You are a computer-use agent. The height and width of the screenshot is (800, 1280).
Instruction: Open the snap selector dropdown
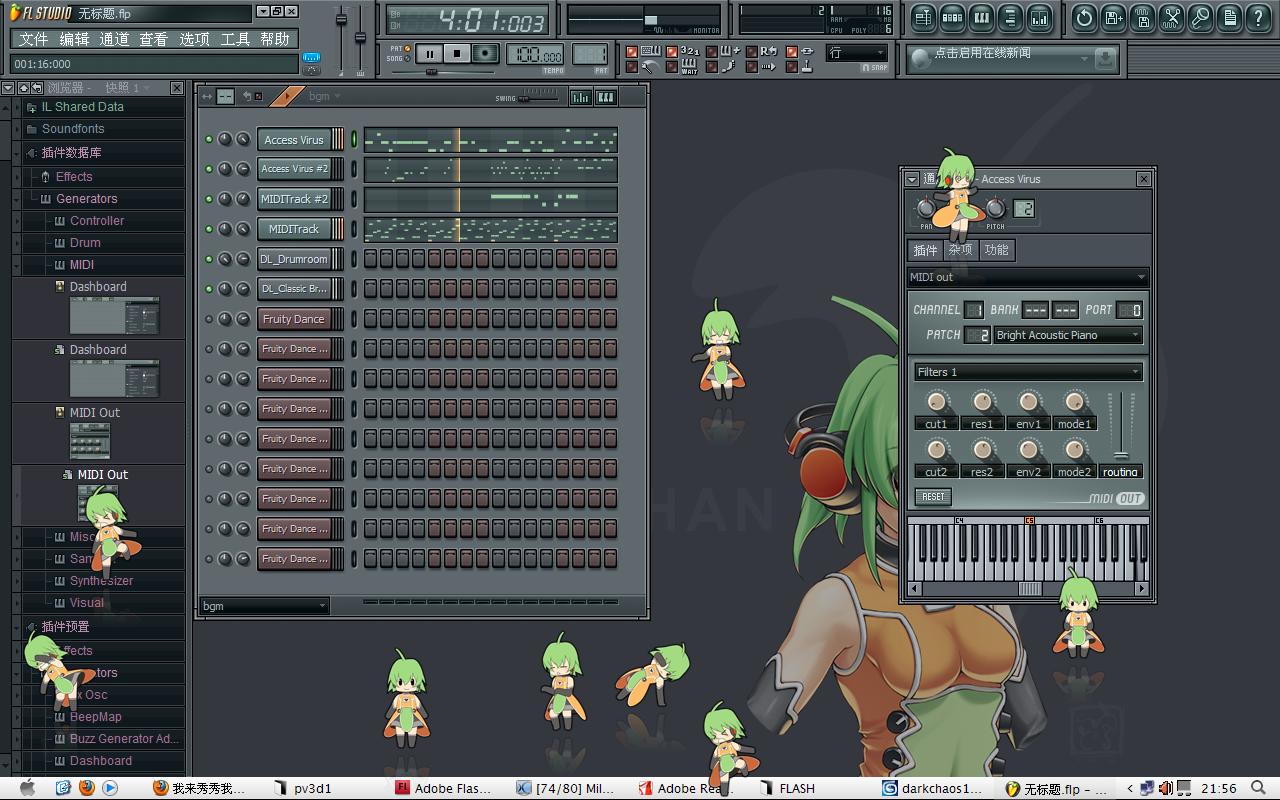(x=857, y=53)
